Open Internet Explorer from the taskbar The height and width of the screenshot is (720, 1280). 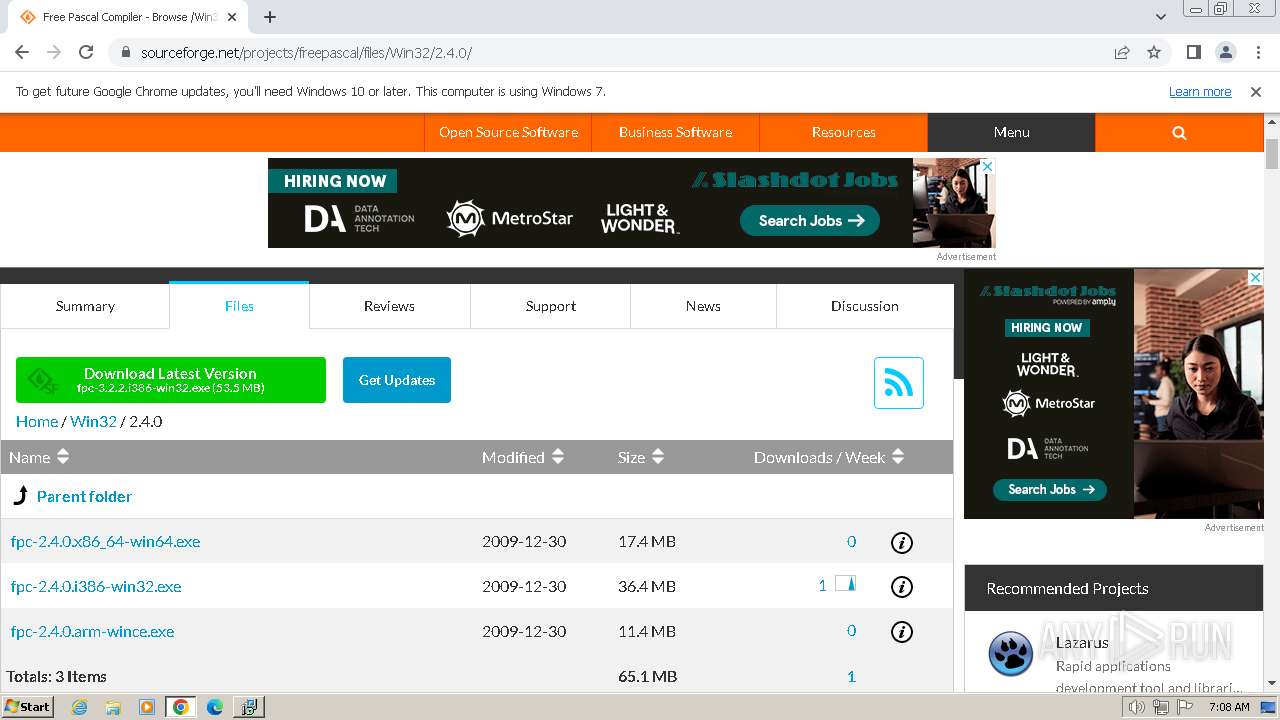80,707
